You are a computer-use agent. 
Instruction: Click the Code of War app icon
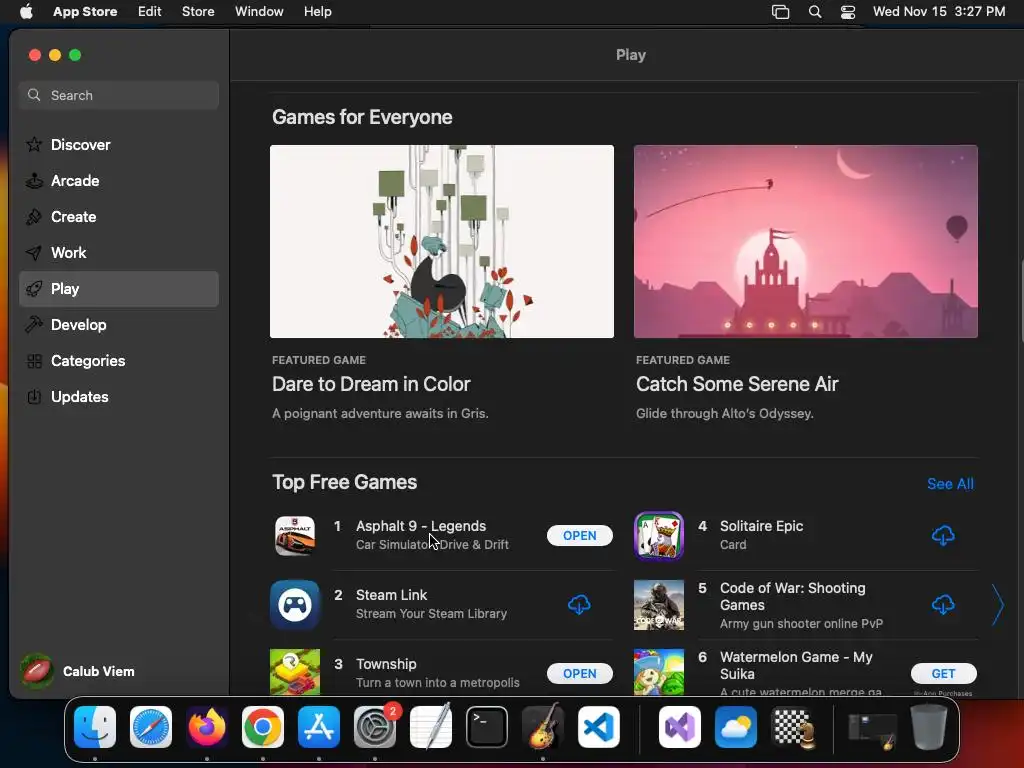pos(659,605)
